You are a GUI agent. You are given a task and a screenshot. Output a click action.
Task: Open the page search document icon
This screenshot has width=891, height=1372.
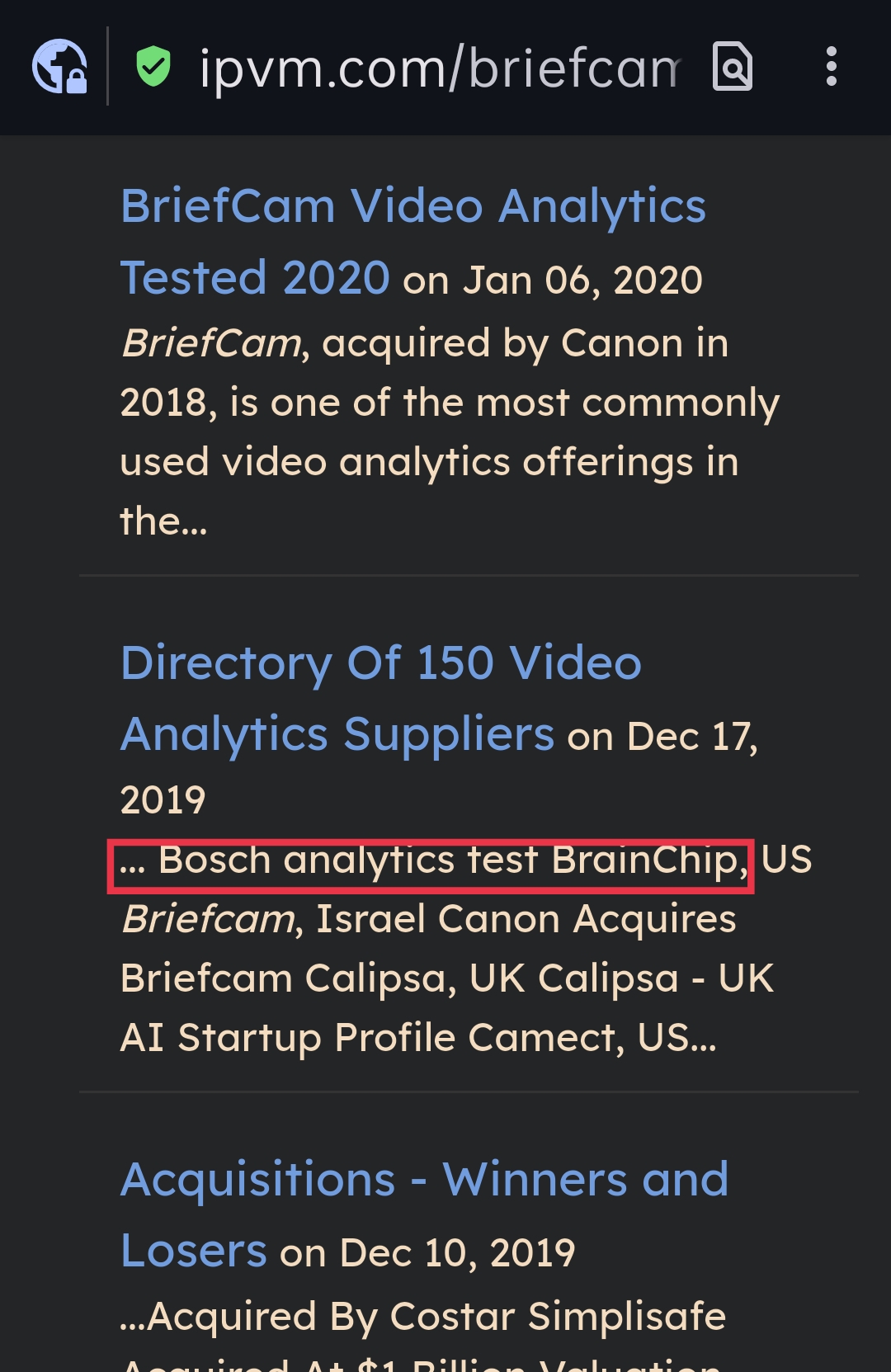[732, 66]
